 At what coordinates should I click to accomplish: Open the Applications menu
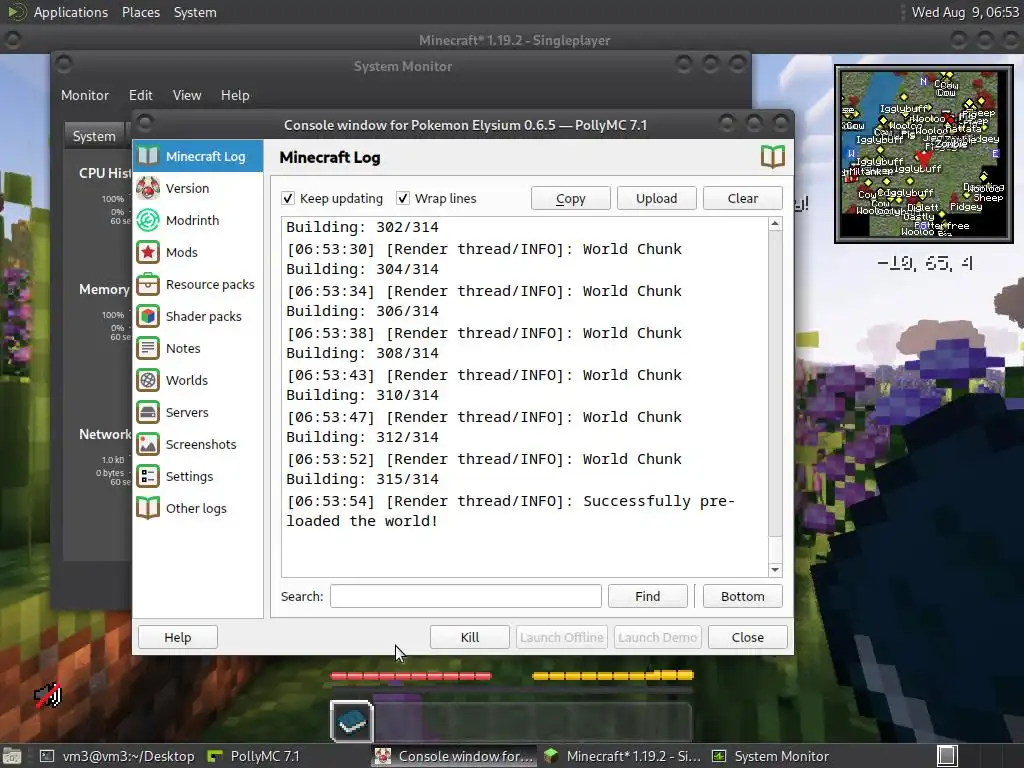point(71,12)
